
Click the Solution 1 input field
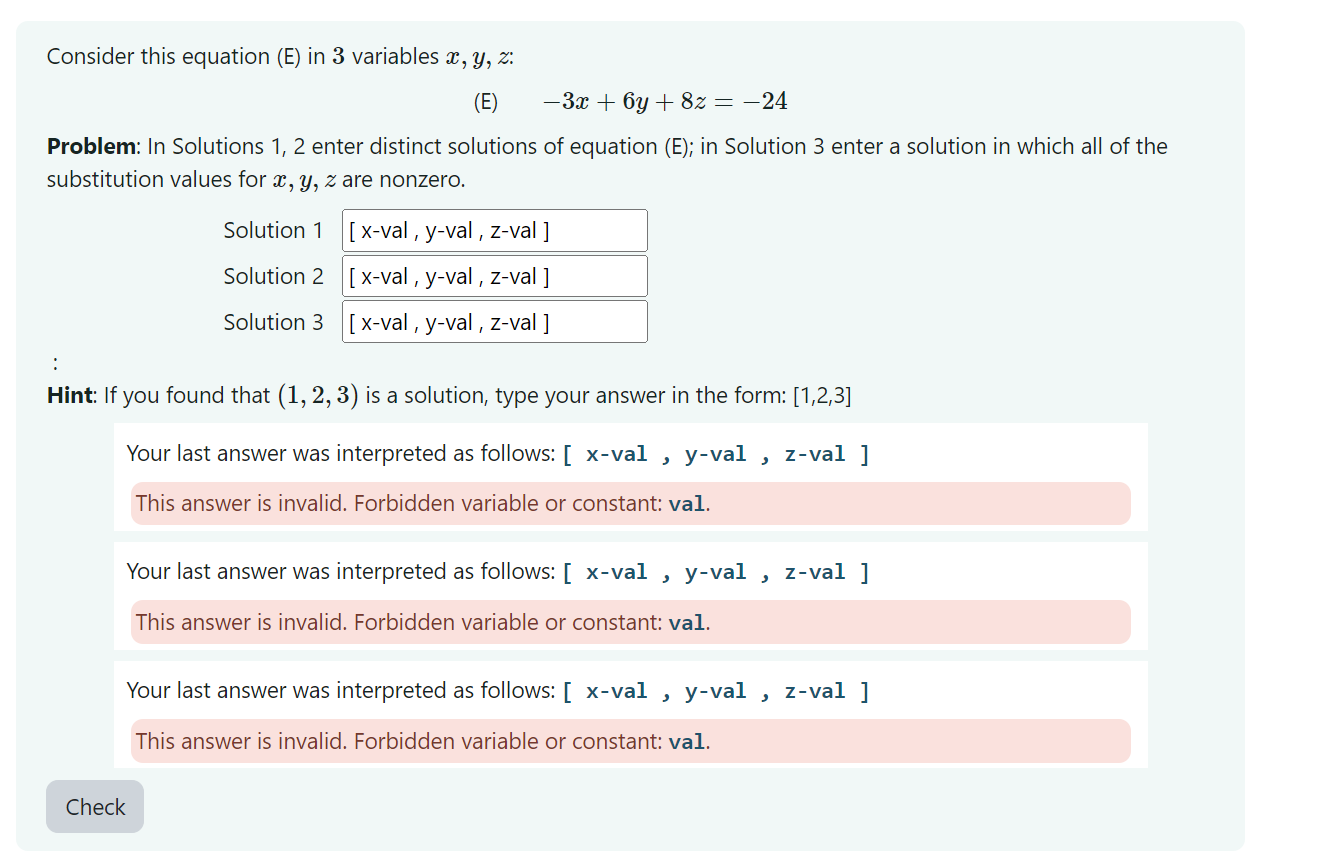(494, 230)
